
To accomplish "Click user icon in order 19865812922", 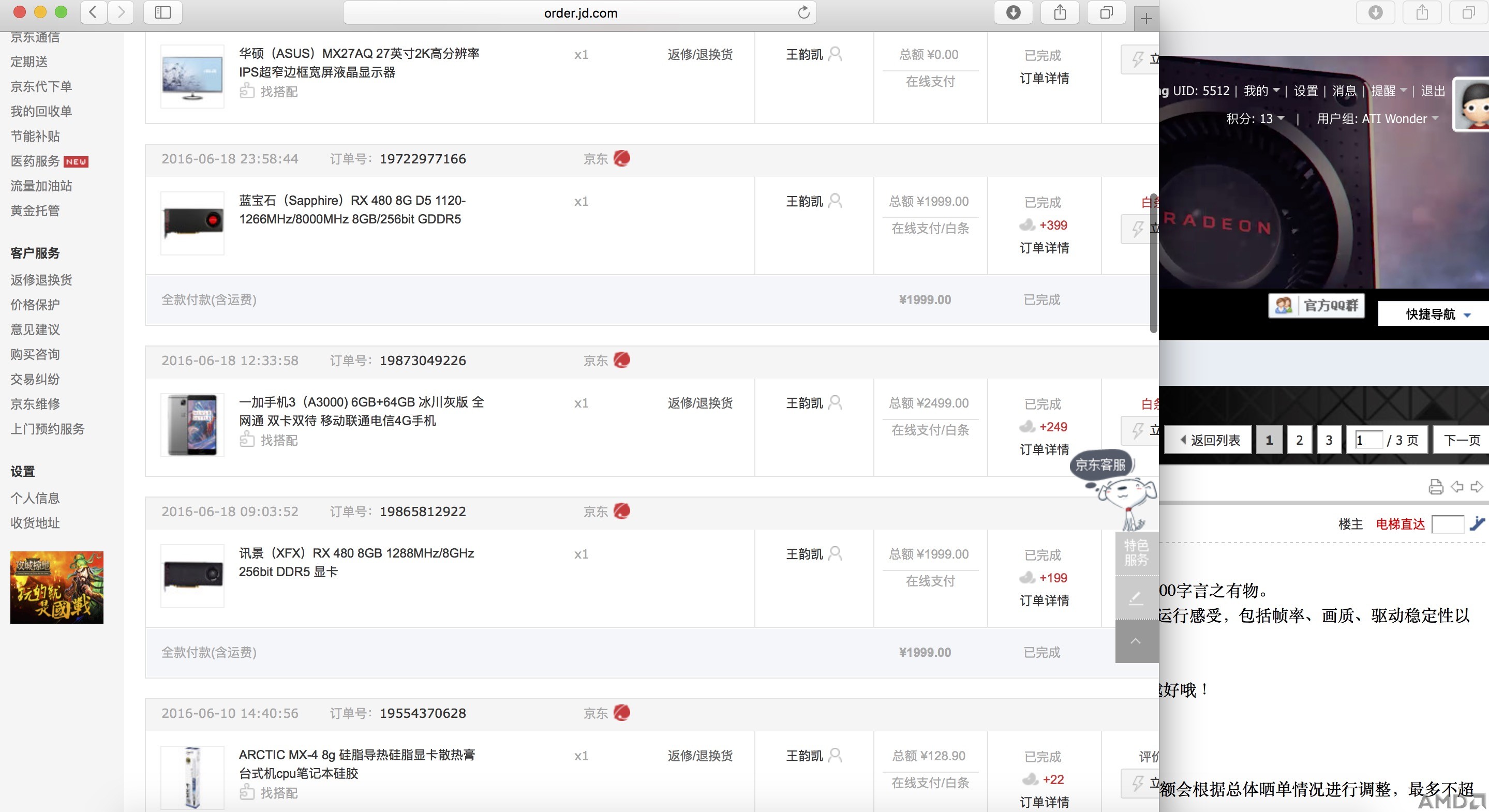I will [835, 553].
